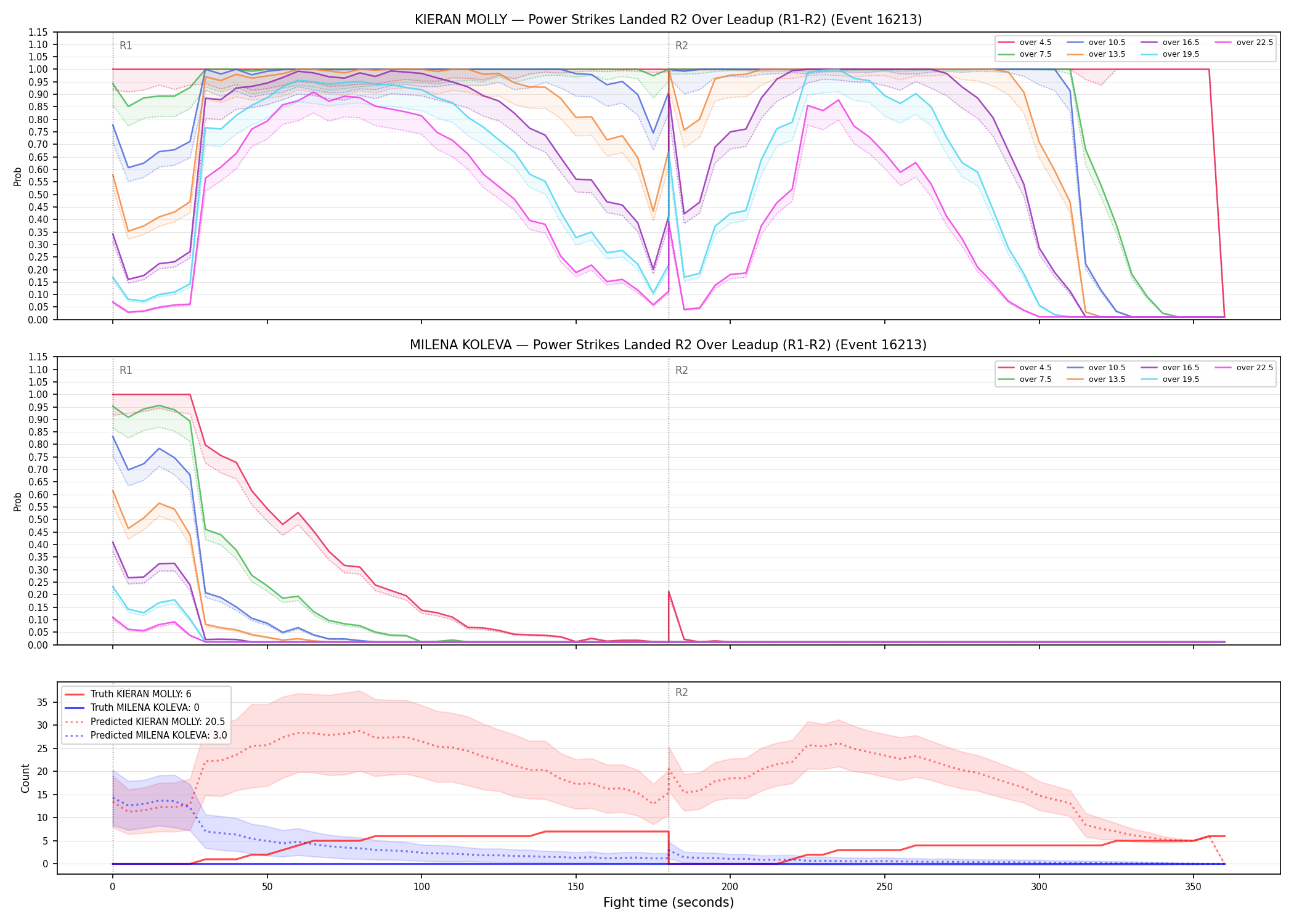Select 'over 4.5' legend entry in Kieran Molly chart
1294x924 pixels.
[x=1025, y=43]
